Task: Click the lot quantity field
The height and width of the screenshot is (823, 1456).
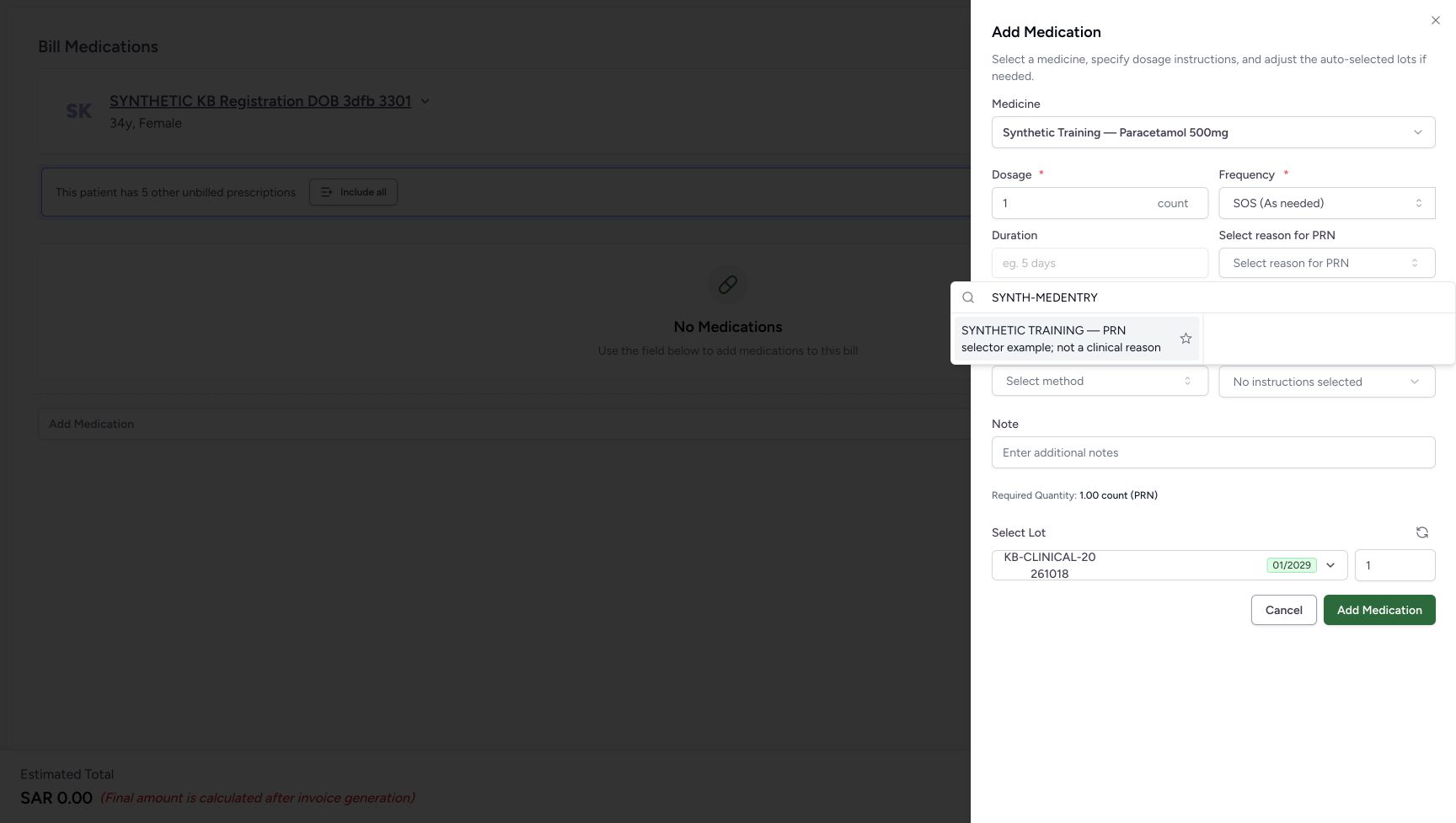Action: [x=1394, y=565]
